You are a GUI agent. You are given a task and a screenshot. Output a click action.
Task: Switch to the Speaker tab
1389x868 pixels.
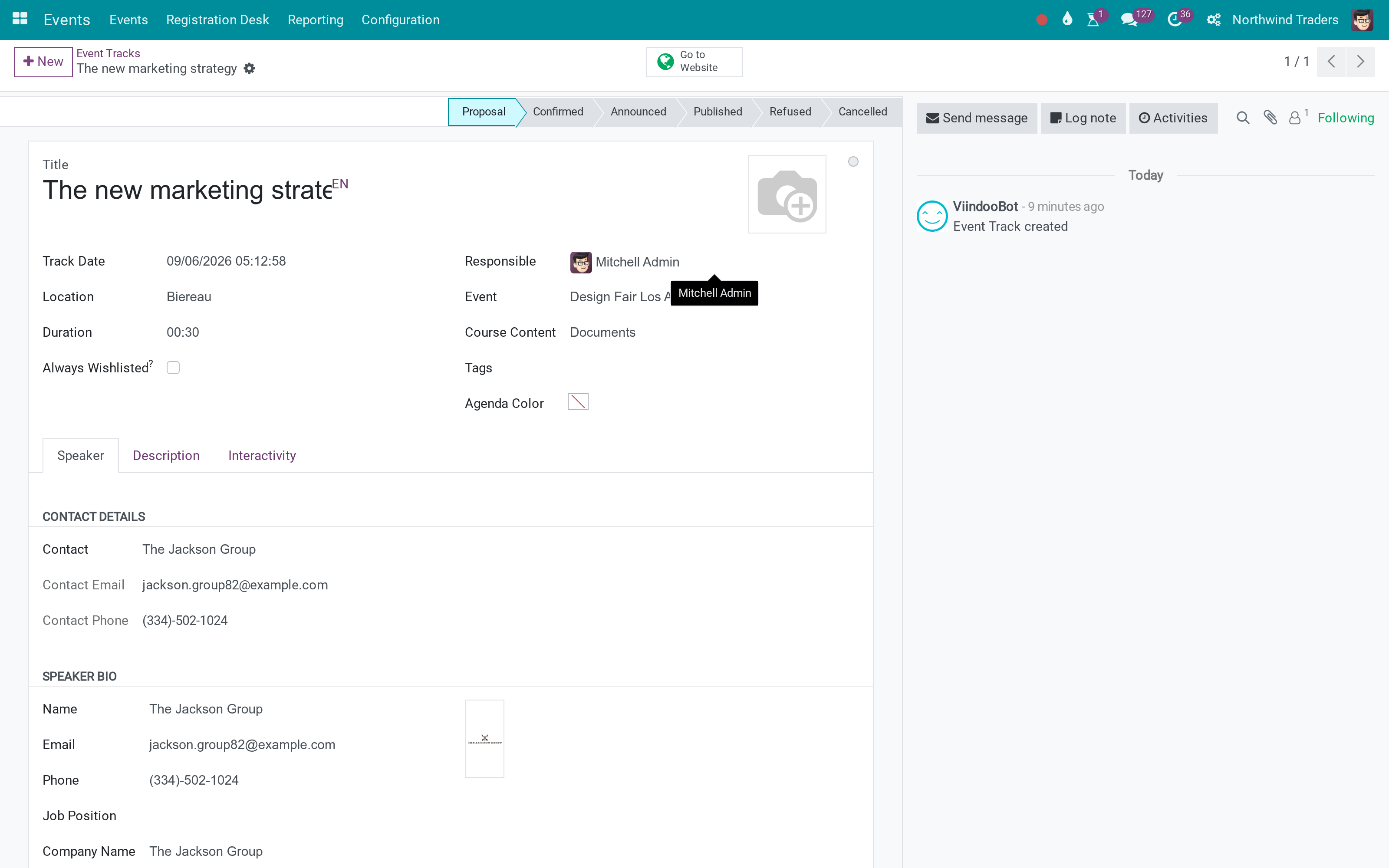80,456
